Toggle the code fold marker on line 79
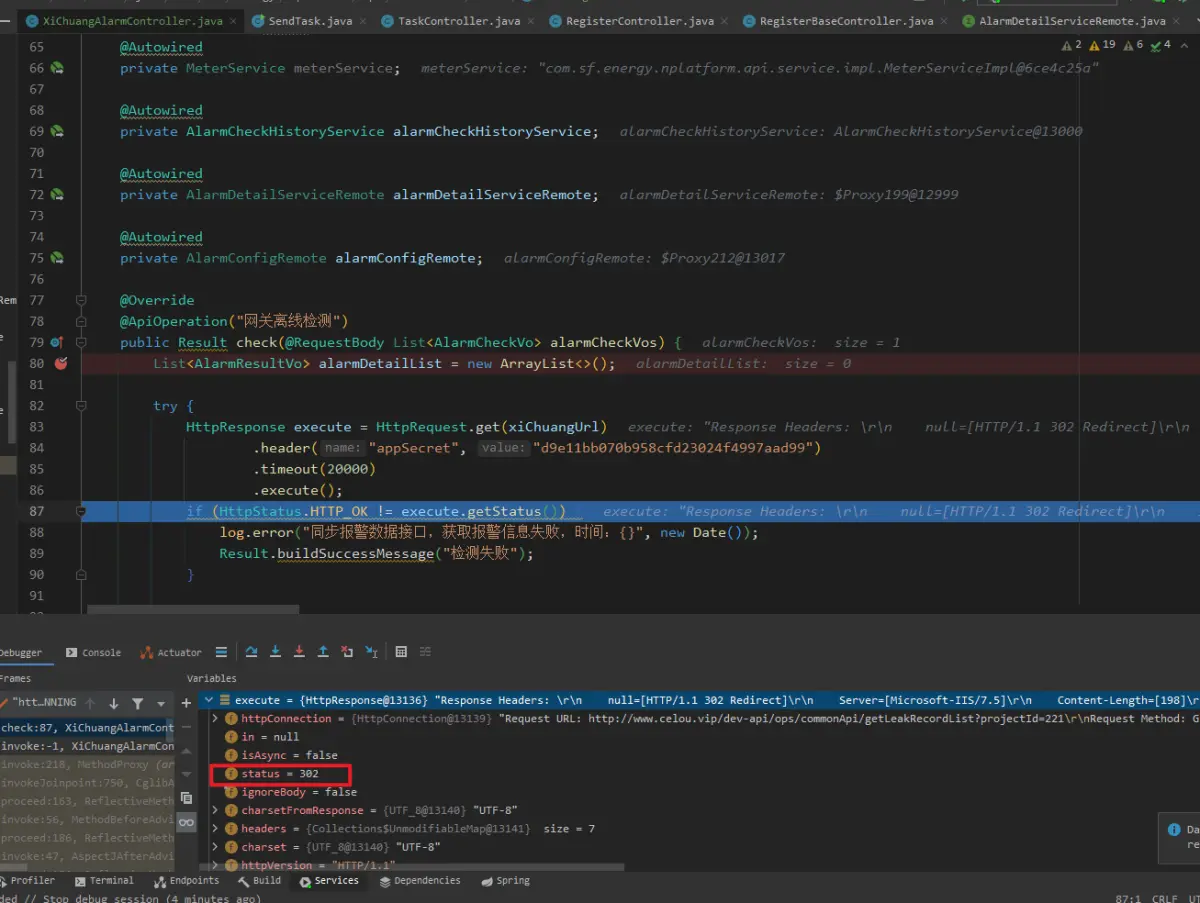1200x903 pixels. (82, 342)
